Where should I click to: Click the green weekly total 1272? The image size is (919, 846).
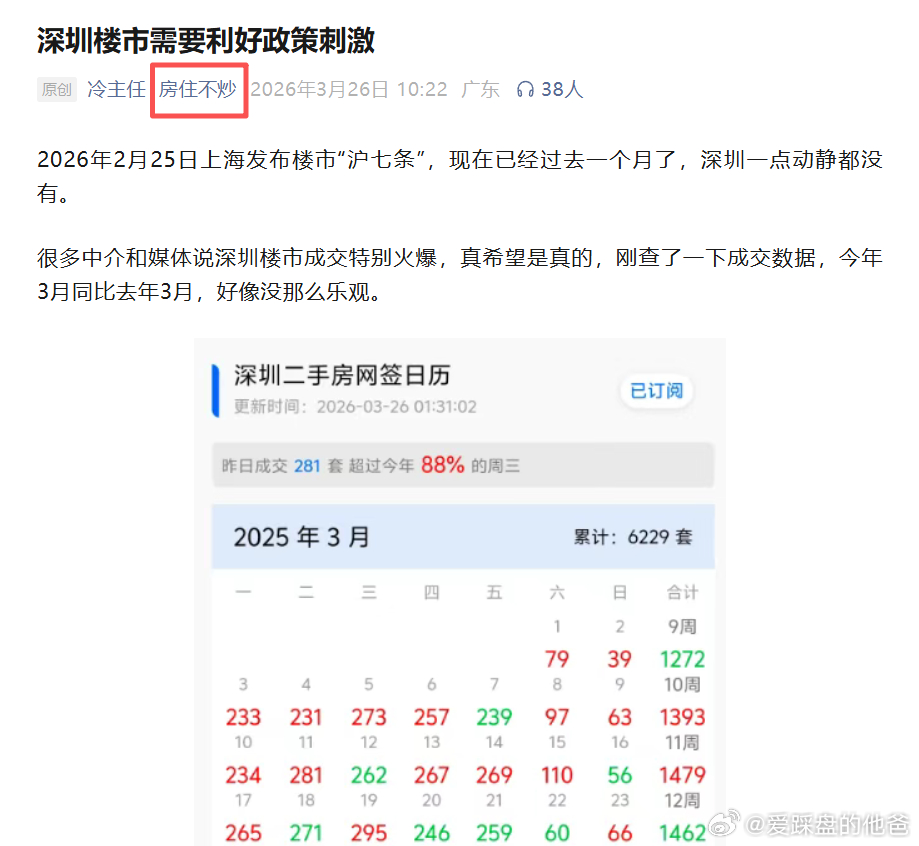(680, 659)
